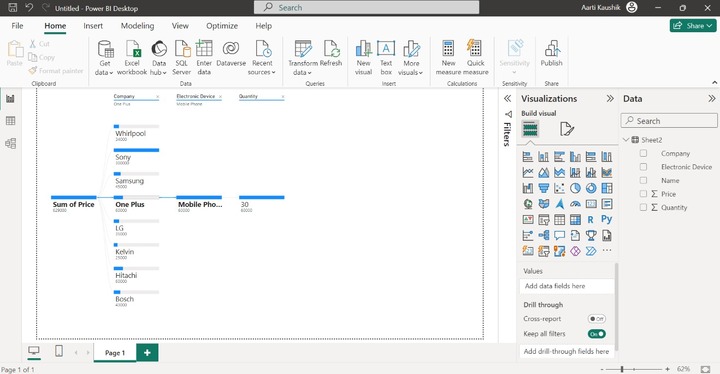Switch to the Insert ribbon tab
Viewport: 720px width, 374px height.
coord(93,26)
